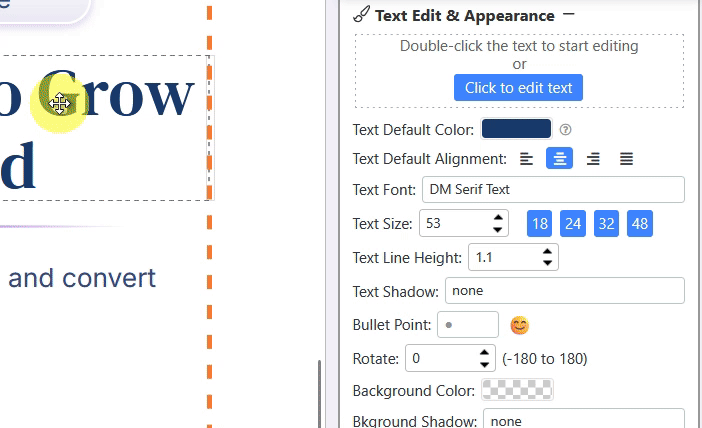Viewport: 702px width, 428px height.
Task: Set text size to 18 preset
Action: click(x=540, y=224)
